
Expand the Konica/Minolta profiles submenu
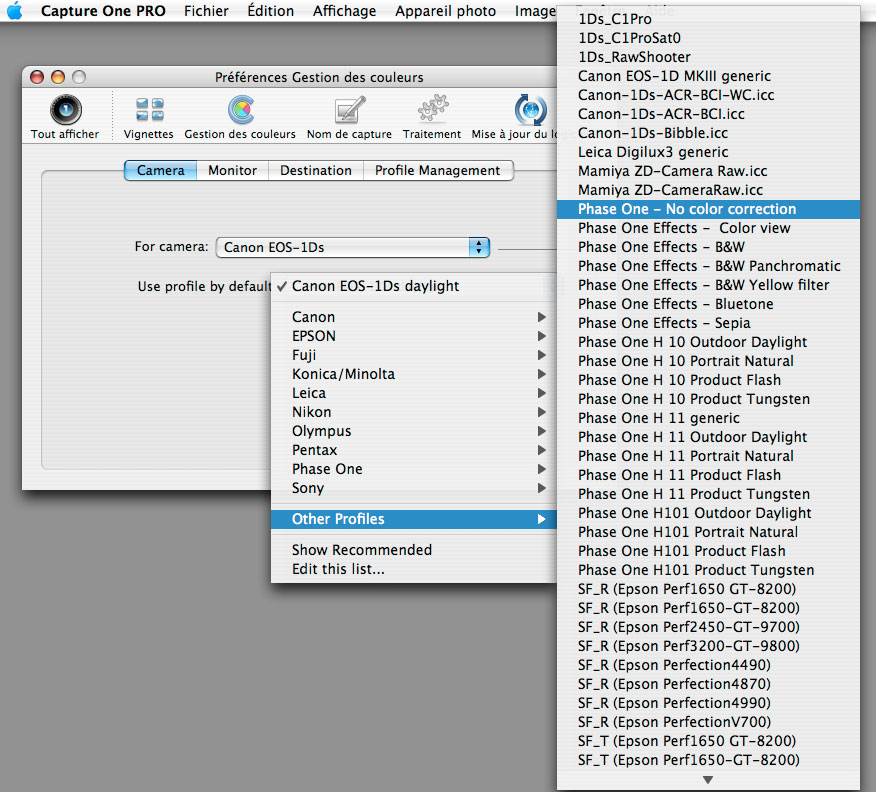(414, 374)
